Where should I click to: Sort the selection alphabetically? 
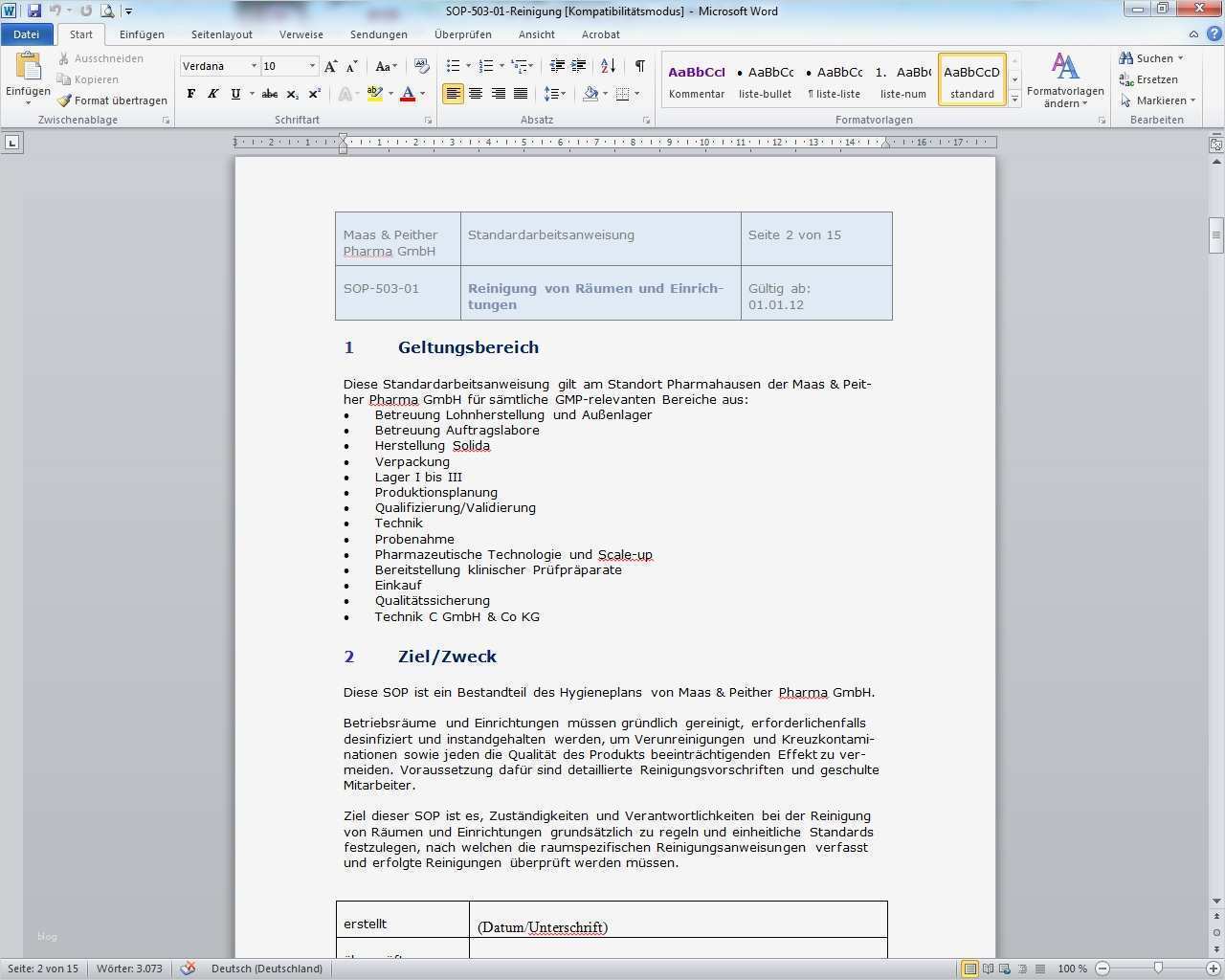[609, 66]
